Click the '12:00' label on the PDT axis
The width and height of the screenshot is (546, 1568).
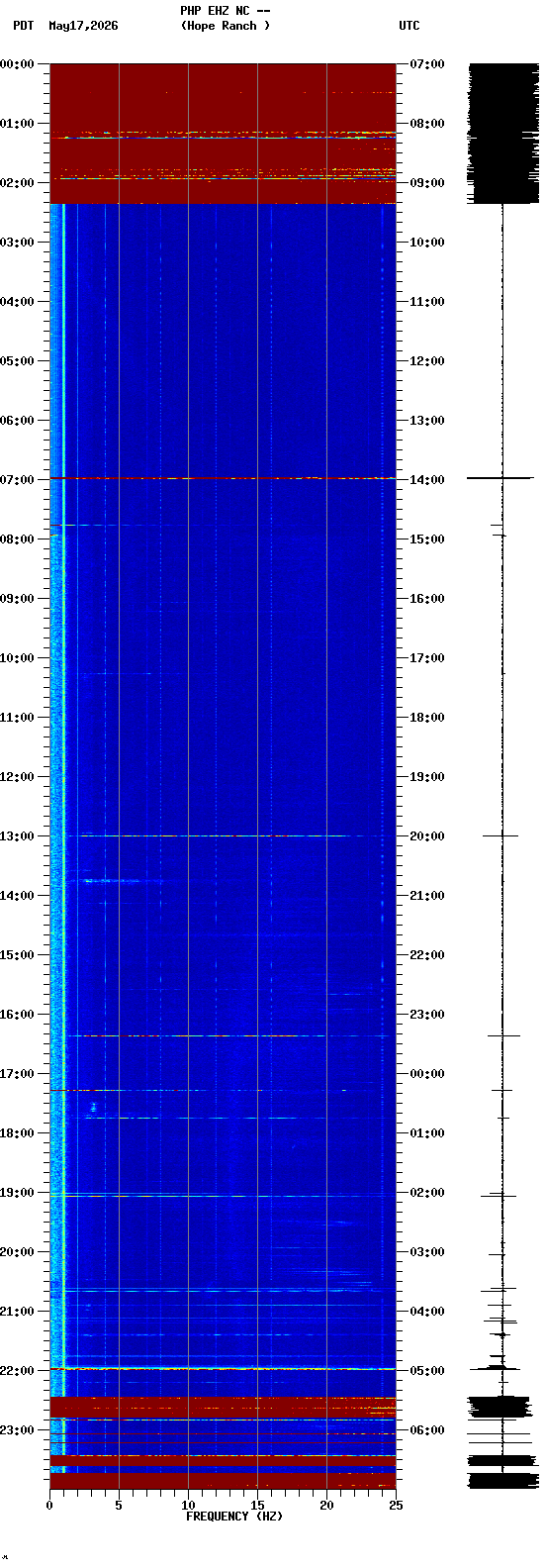[18, 777]
